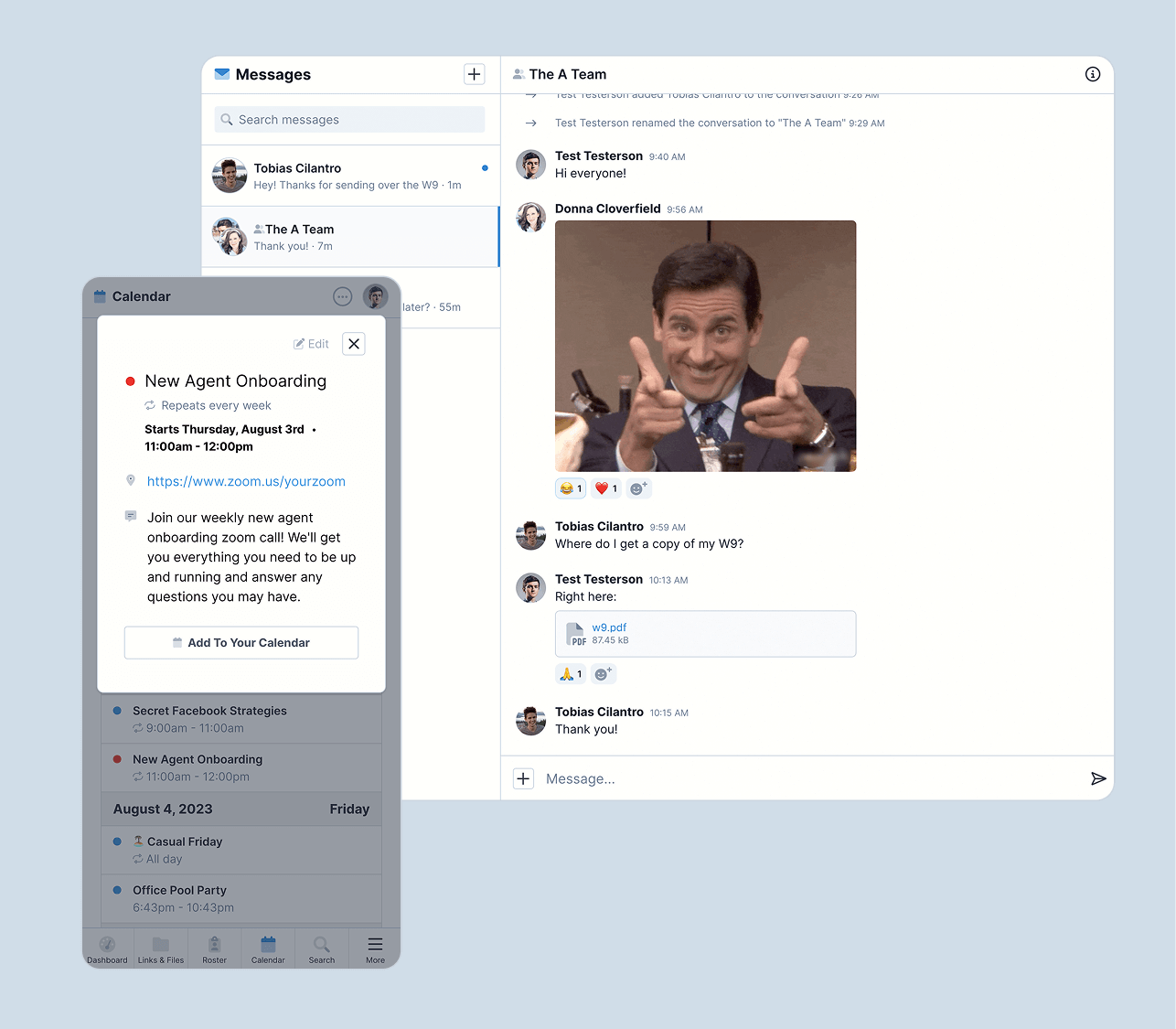Open the Links & Files tab
Viewport: 1176px width, 1029px height.
[x=161, y=949]
